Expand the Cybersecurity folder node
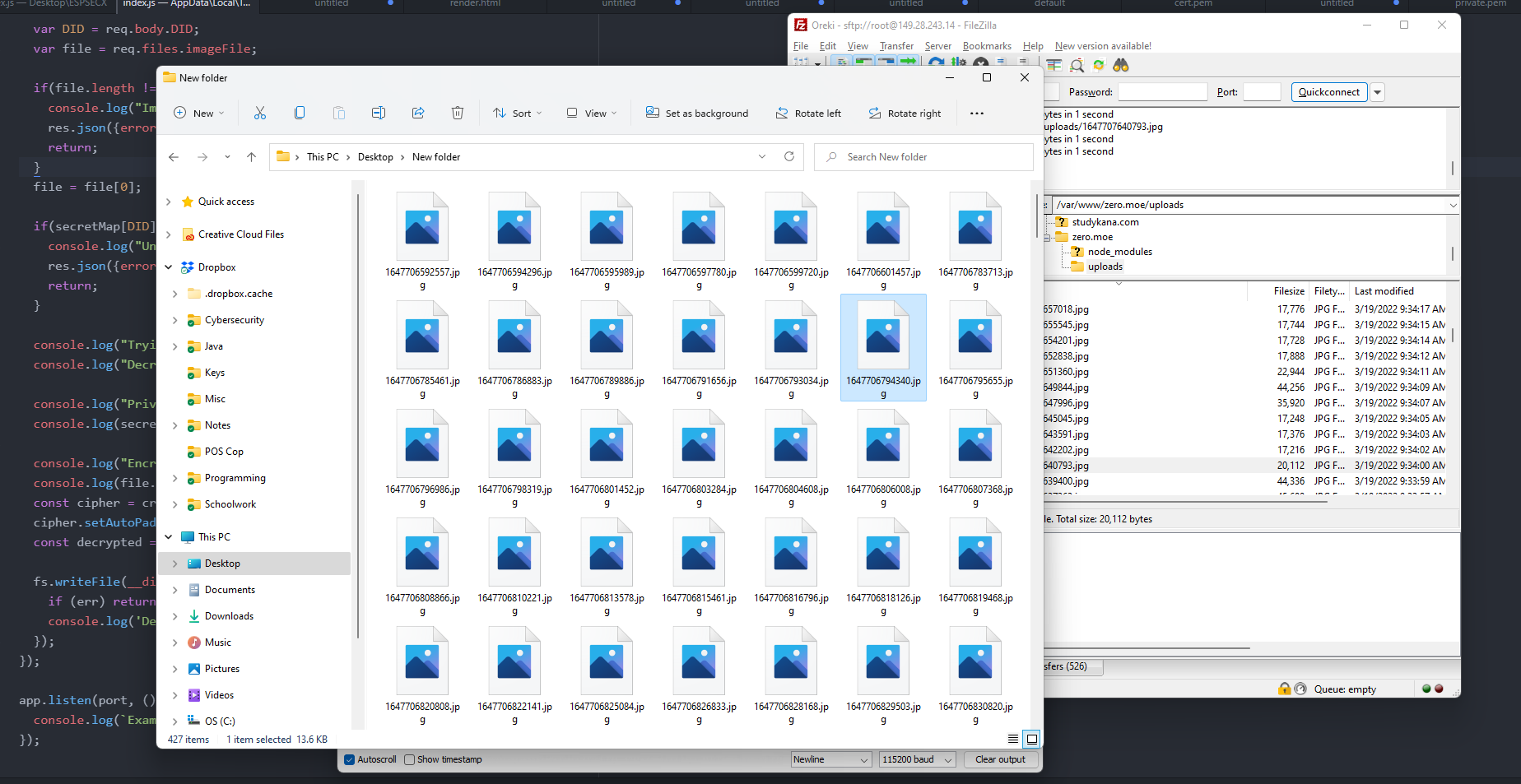Screen dimensions: 1521x784 (175, 320)
